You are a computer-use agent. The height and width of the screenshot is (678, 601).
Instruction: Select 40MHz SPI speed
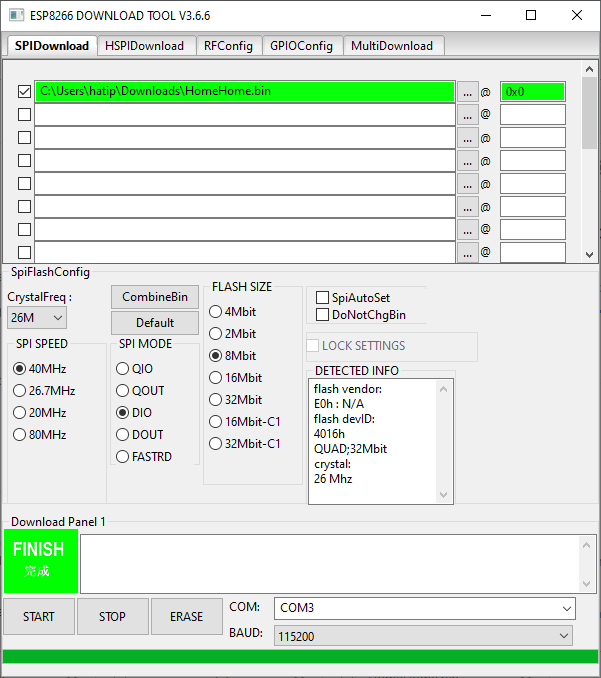pos(40,369)
